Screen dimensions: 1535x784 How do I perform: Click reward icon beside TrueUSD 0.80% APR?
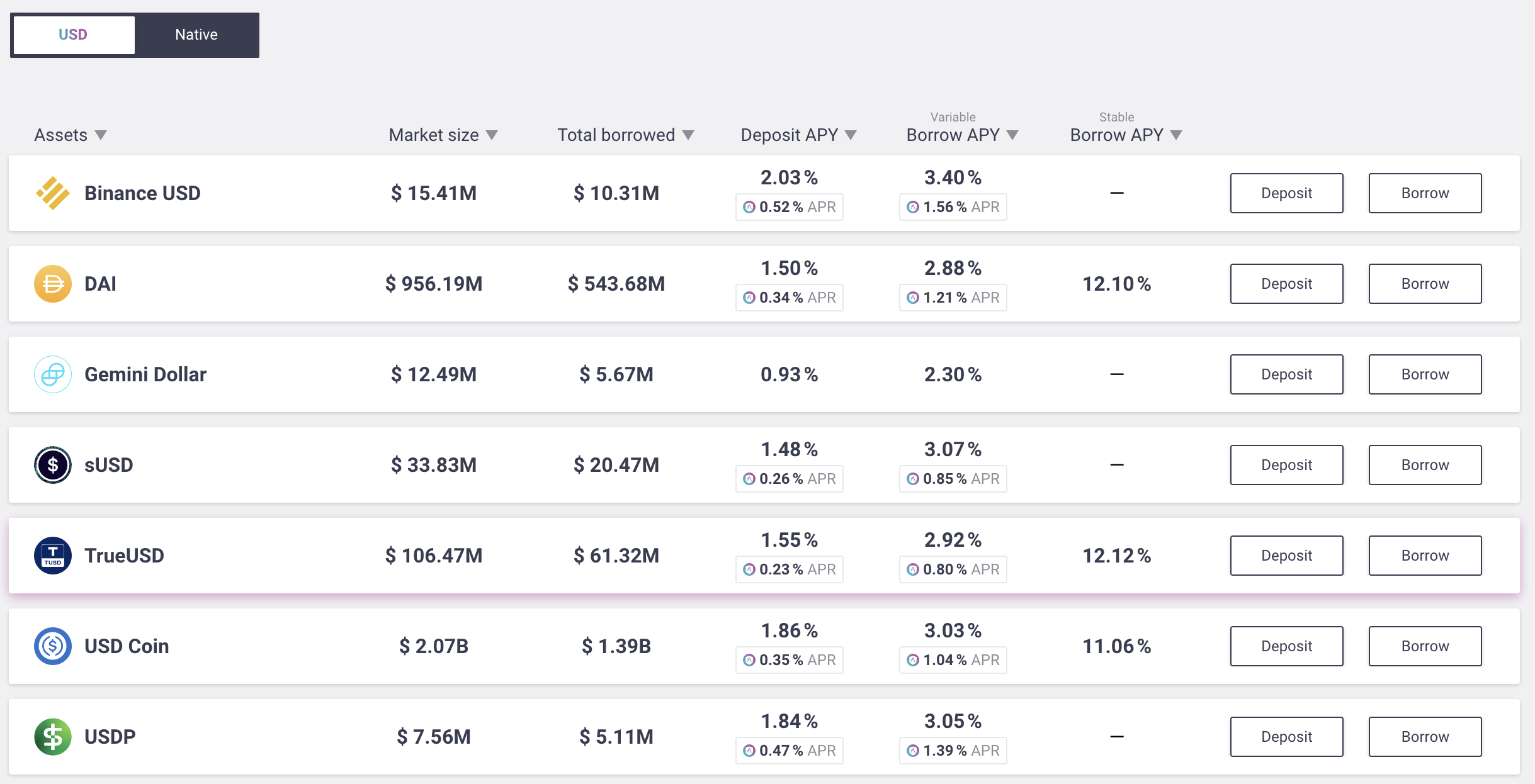tap(913, 569)
